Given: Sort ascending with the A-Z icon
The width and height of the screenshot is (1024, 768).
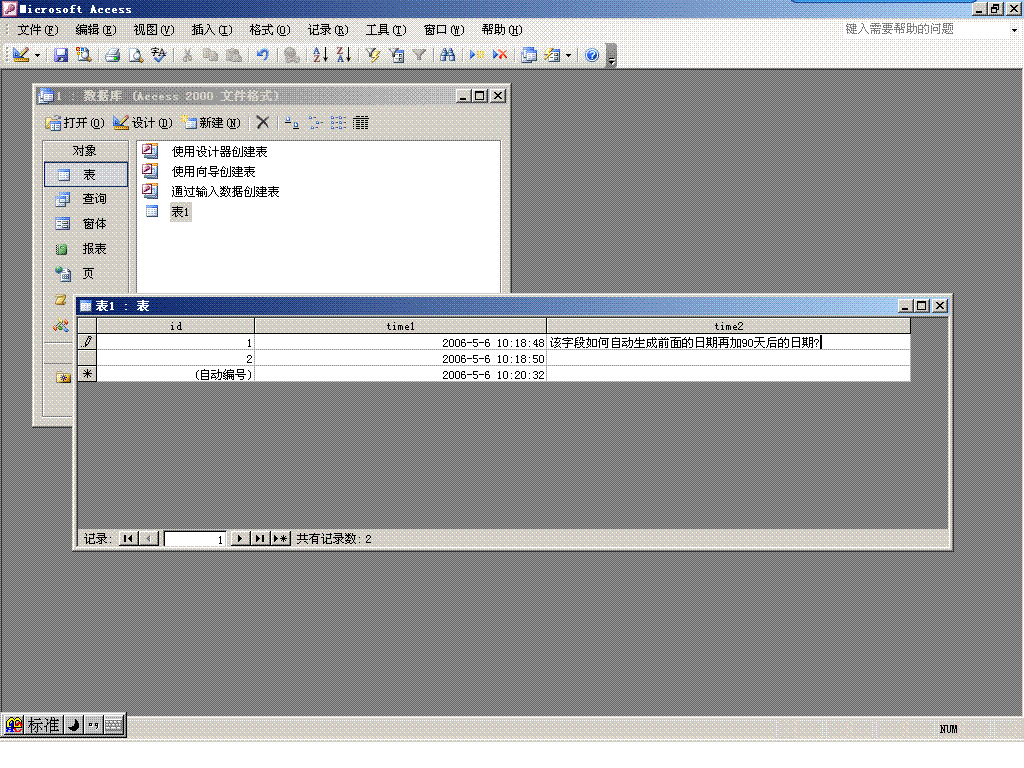Looking at the screenshot, I should (x=320, y=56).
